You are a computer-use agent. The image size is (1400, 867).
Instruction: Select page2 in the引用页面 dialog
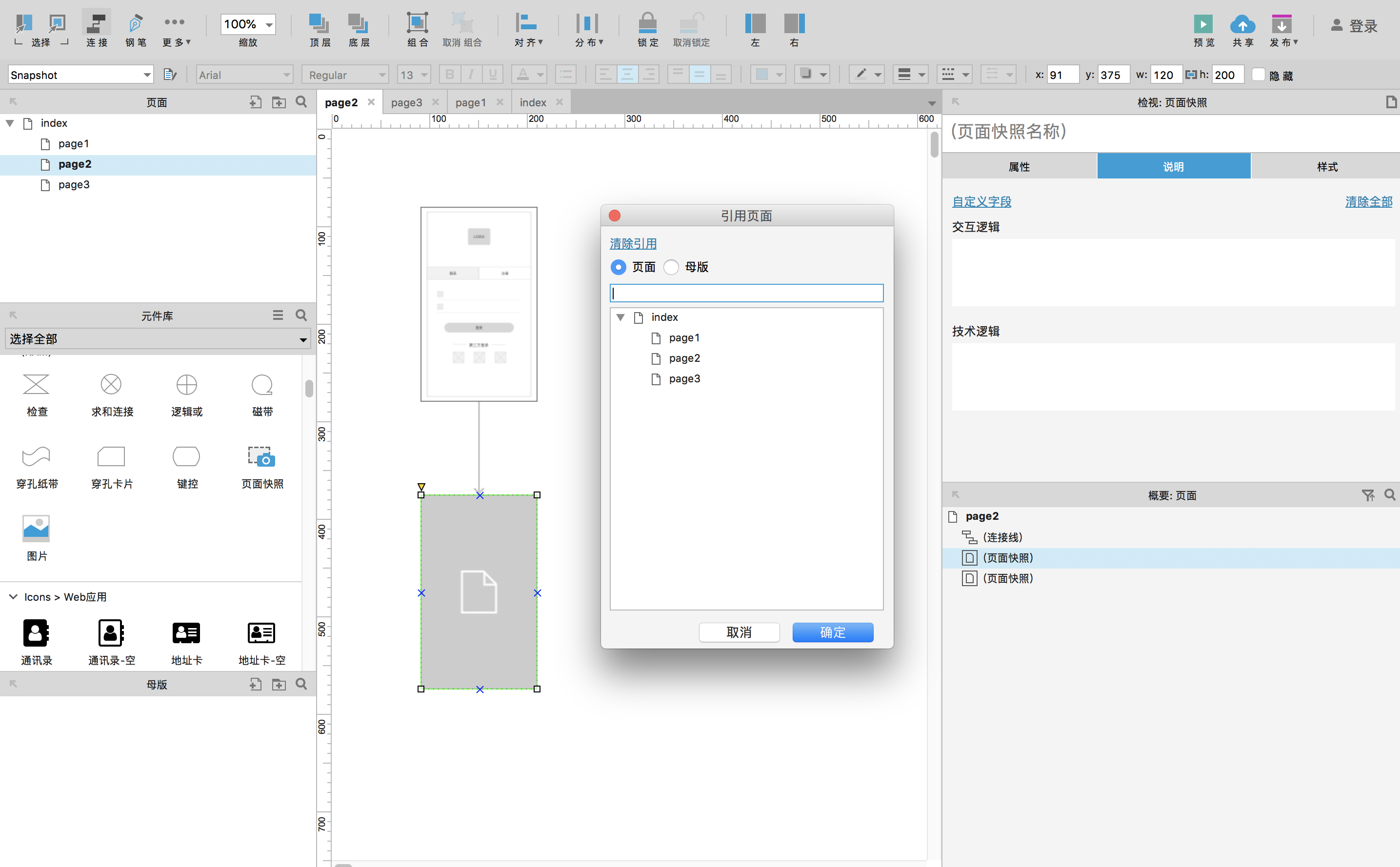click(684, 358)
